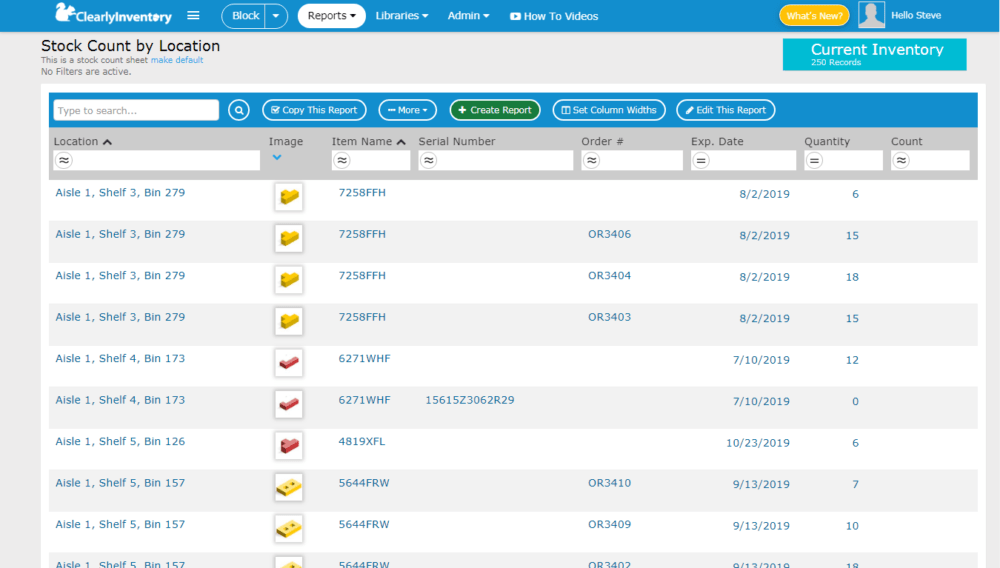The image size is (1000, 568).
Task: Focus the Type to search field
Action: [x=136, y=110]
